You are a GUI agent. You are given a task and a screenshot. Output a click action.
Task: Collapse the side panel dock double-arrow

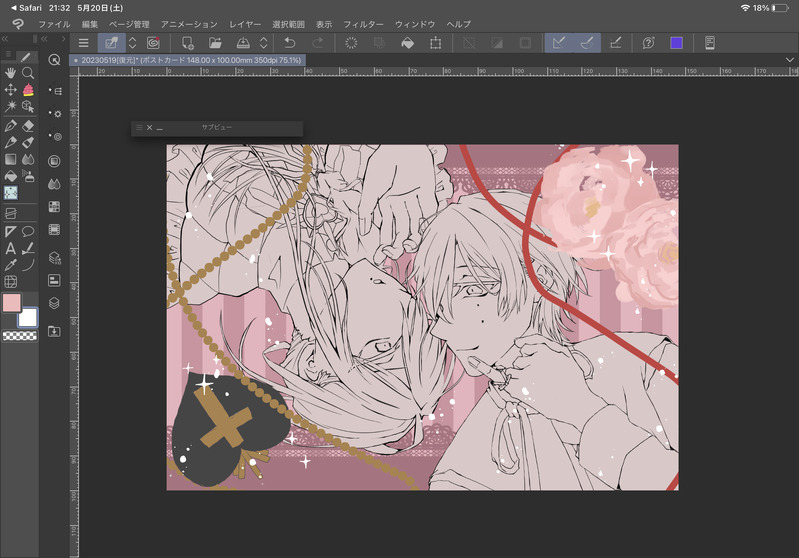[x=45, y=39]
